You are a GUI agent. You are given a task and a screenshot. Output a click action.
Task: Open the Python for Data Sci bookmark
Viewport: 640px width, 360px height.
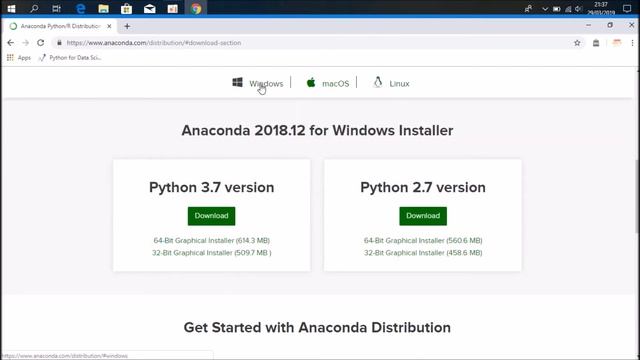[x=70, y=58]
